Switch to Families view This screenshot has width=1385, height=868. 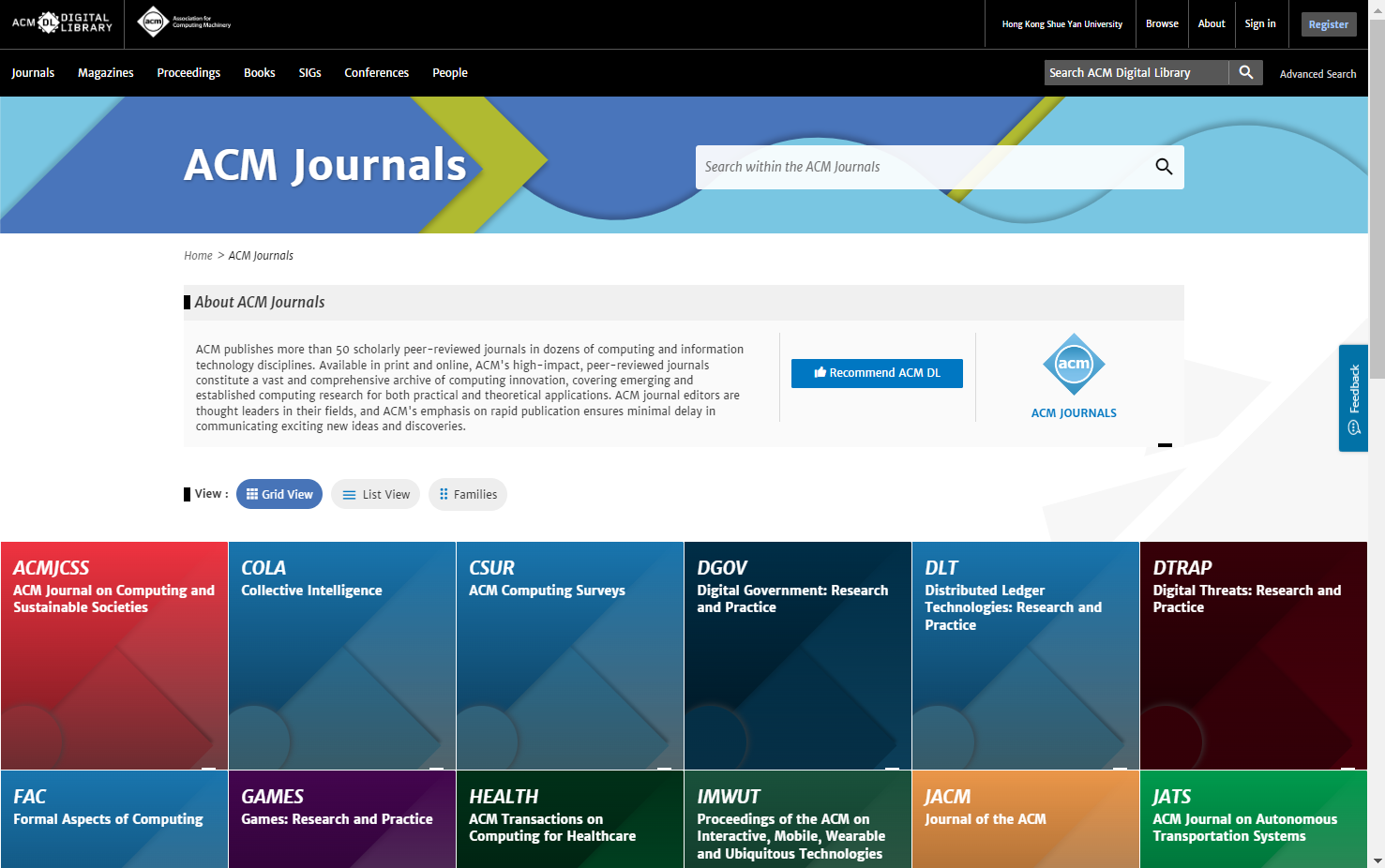coord(468,494)
